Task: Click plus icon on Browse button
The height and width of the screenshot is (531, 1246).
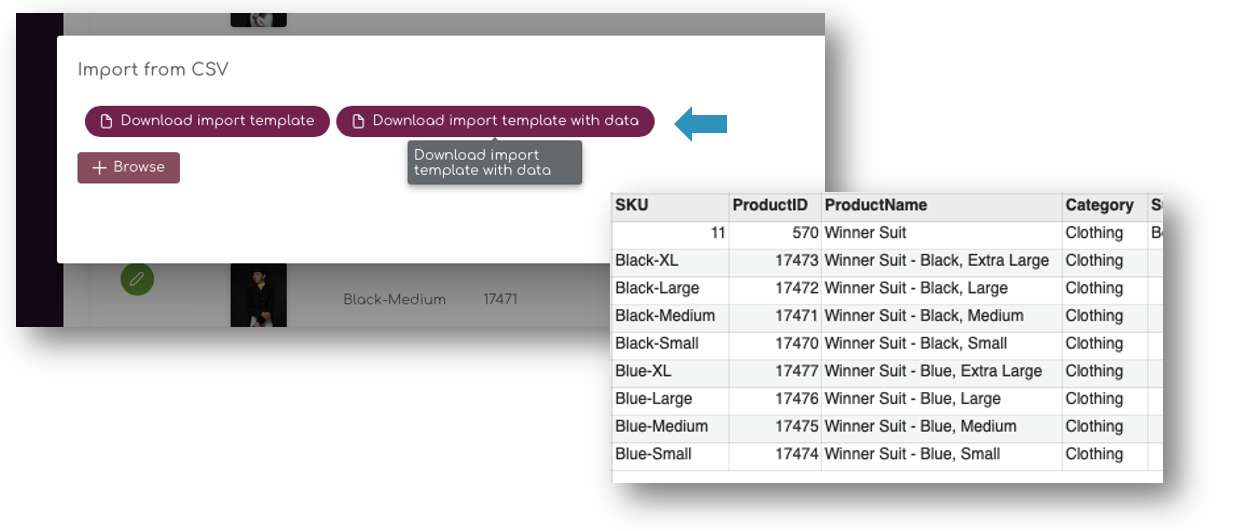Action: 99,168
